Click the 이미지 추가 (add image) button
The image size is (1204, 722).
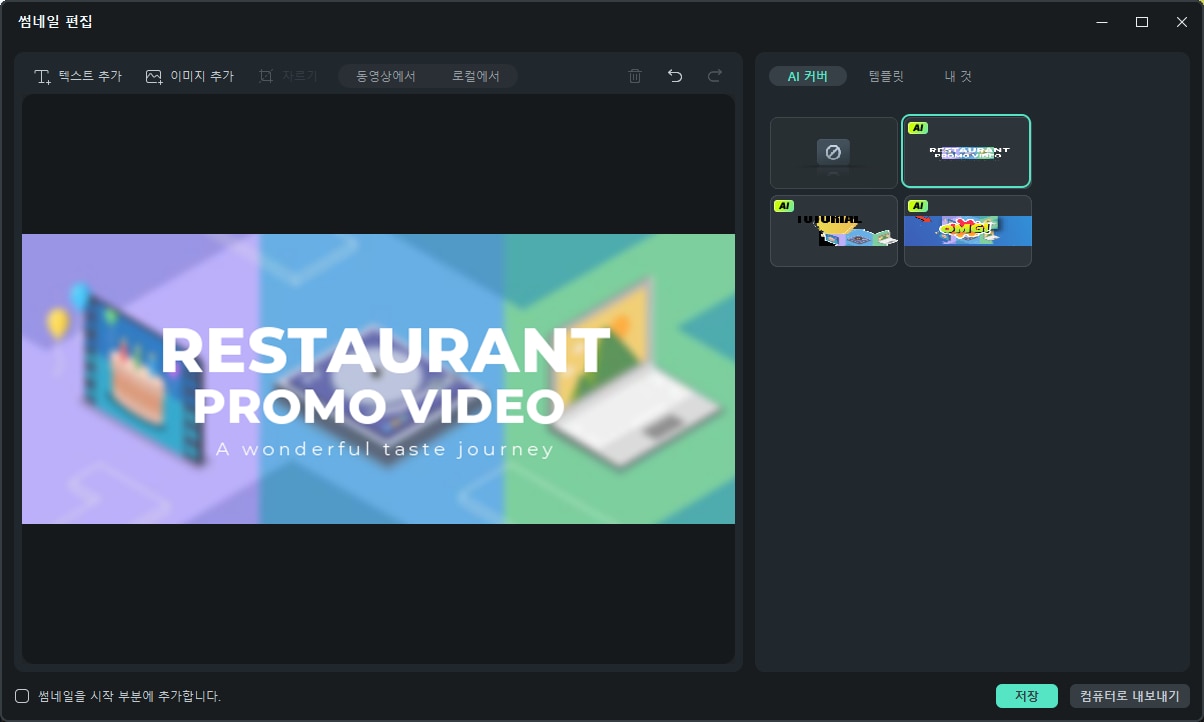189,76
